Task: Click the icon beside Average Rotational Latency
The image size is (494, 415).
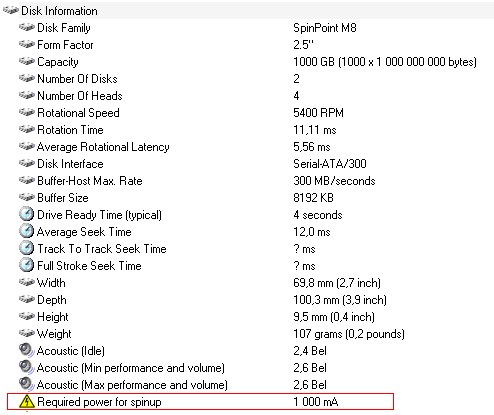Action: pyautogui.click(x=27, y=146)
